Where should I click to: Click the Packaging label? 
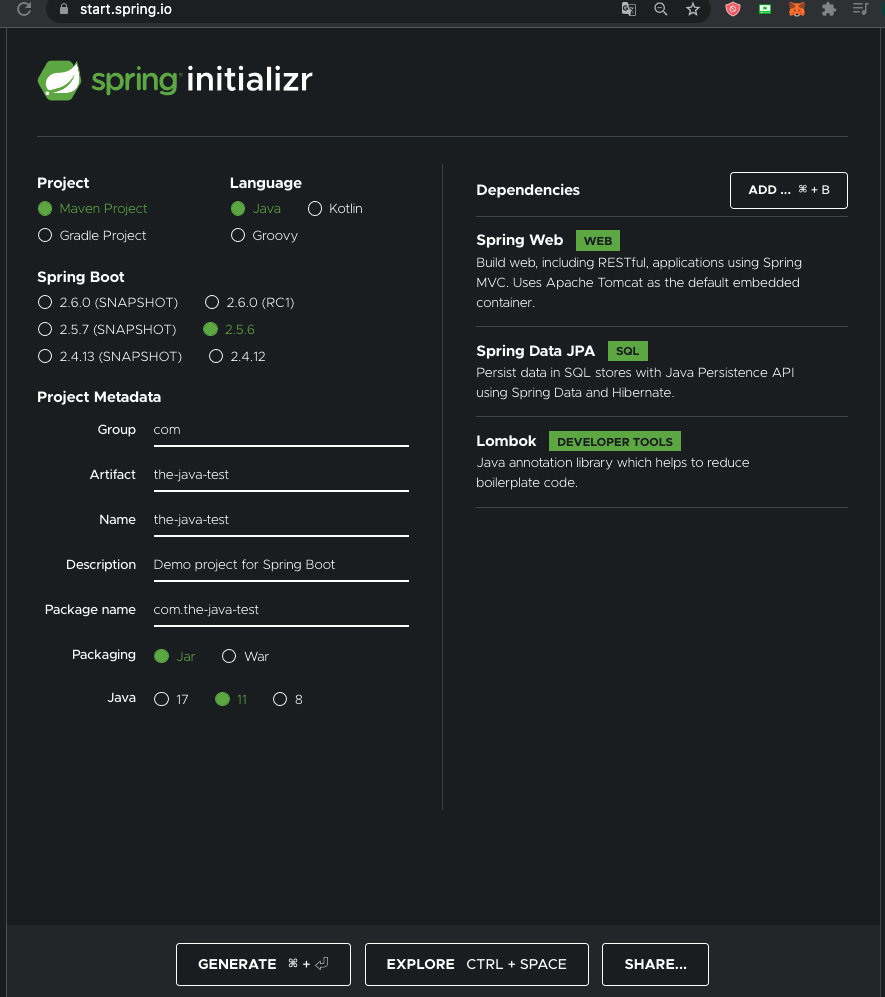tap(104, 655)
